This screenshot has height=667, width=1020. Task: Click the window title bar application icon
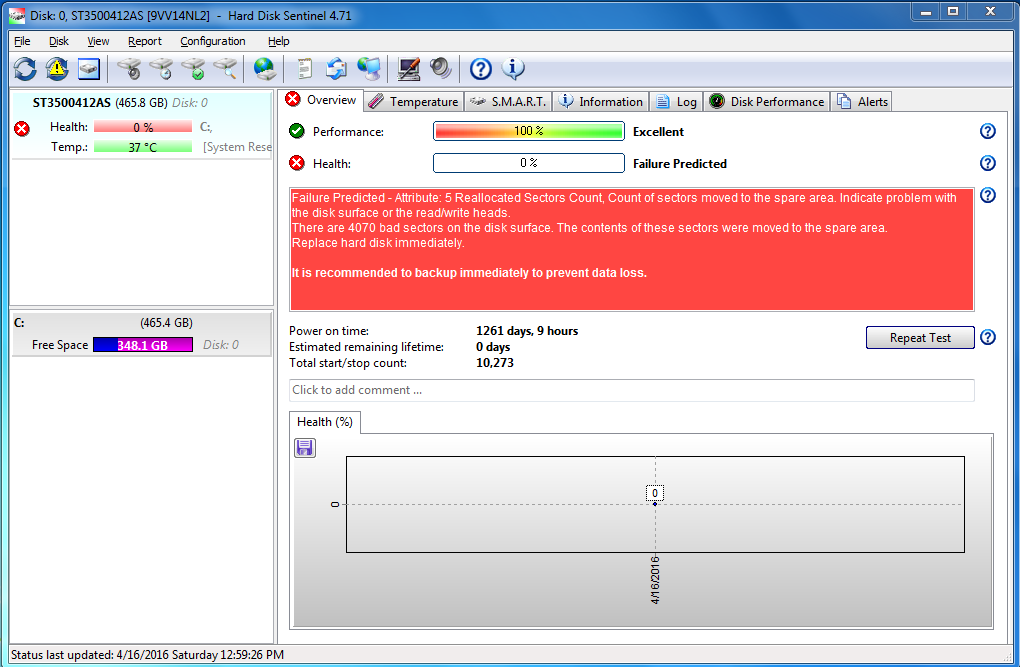(x=18, y=15)
